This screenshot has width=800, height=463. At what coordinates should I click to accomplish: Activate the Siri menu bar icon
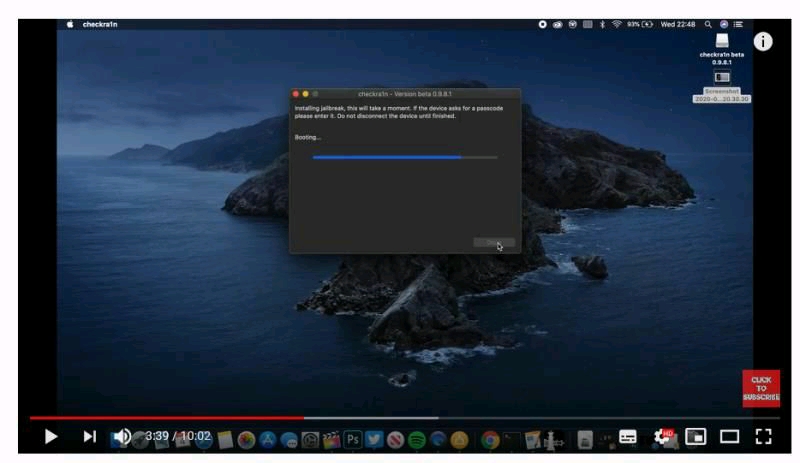(723, 24)
